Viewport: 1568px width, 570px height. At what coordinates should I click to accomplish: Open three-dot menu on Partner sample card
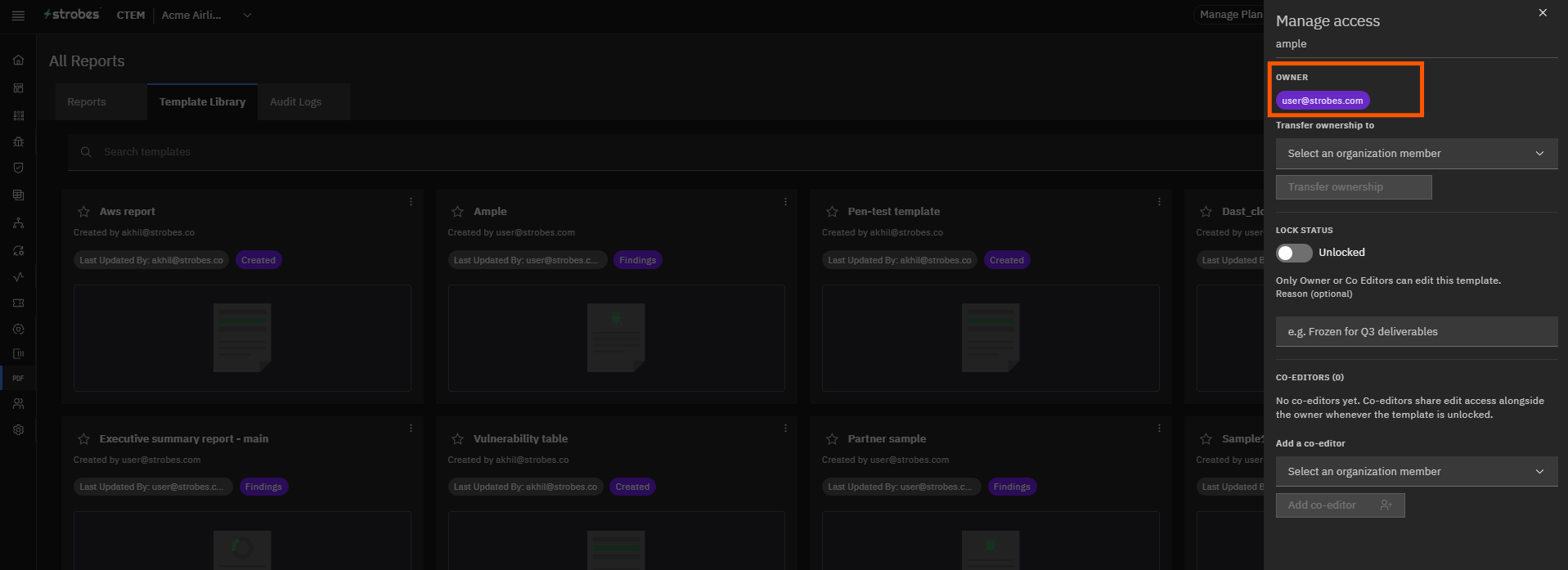point(1159,428)
